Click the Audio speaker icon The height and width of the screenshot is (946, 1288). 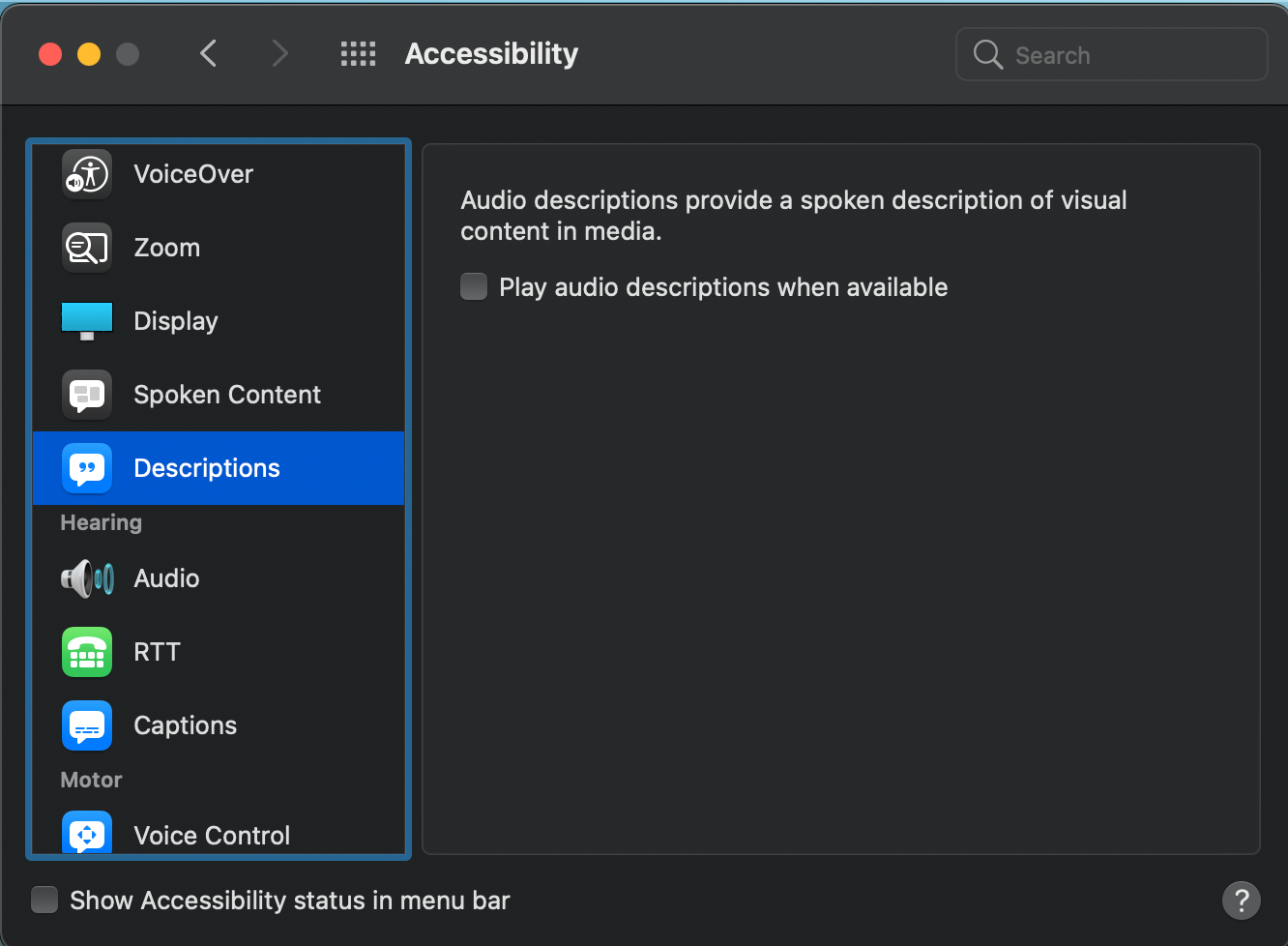(x=87, y=578)
